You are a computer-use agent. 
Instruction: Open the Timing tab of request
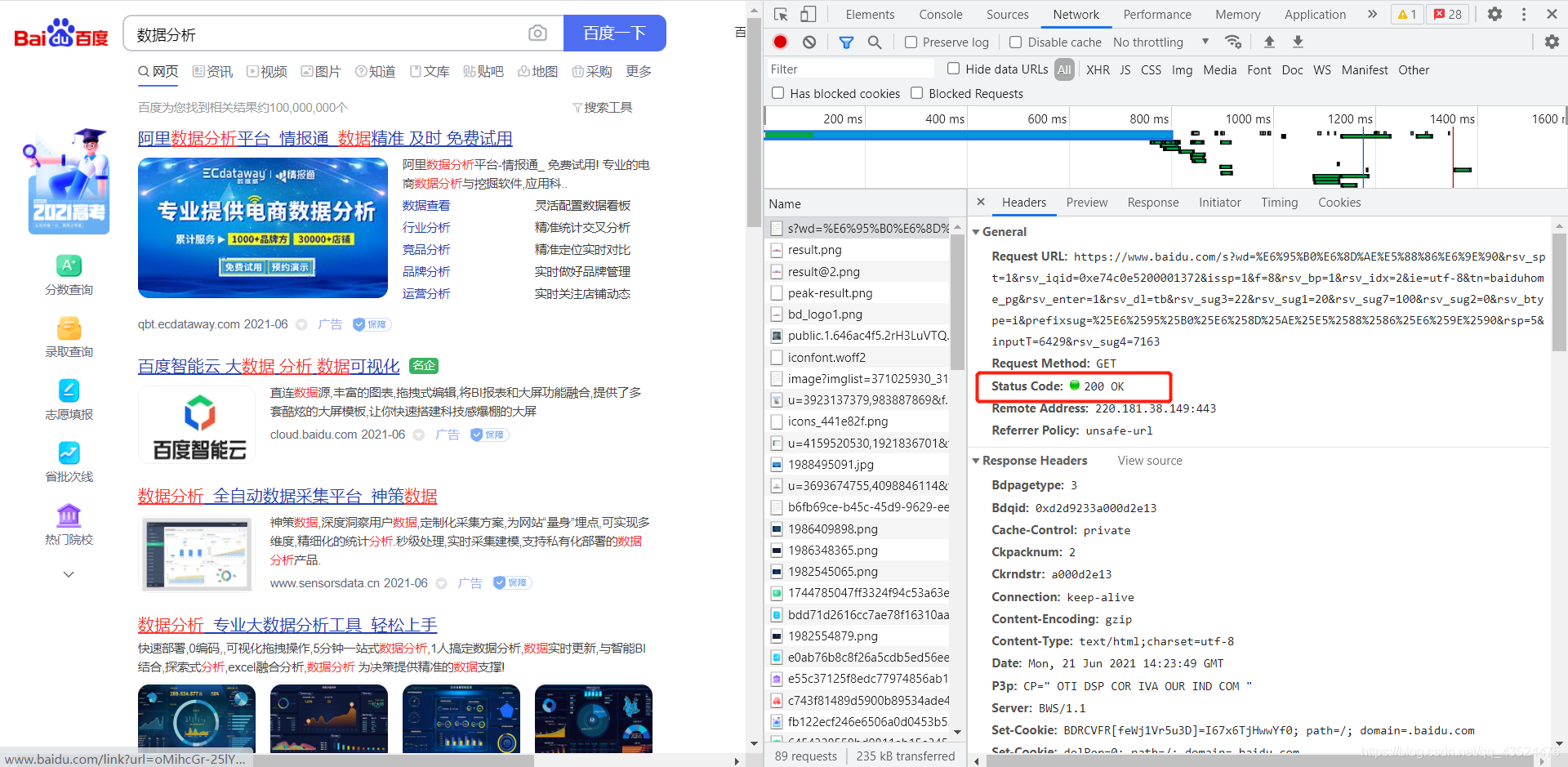(x=1279, y=202)
